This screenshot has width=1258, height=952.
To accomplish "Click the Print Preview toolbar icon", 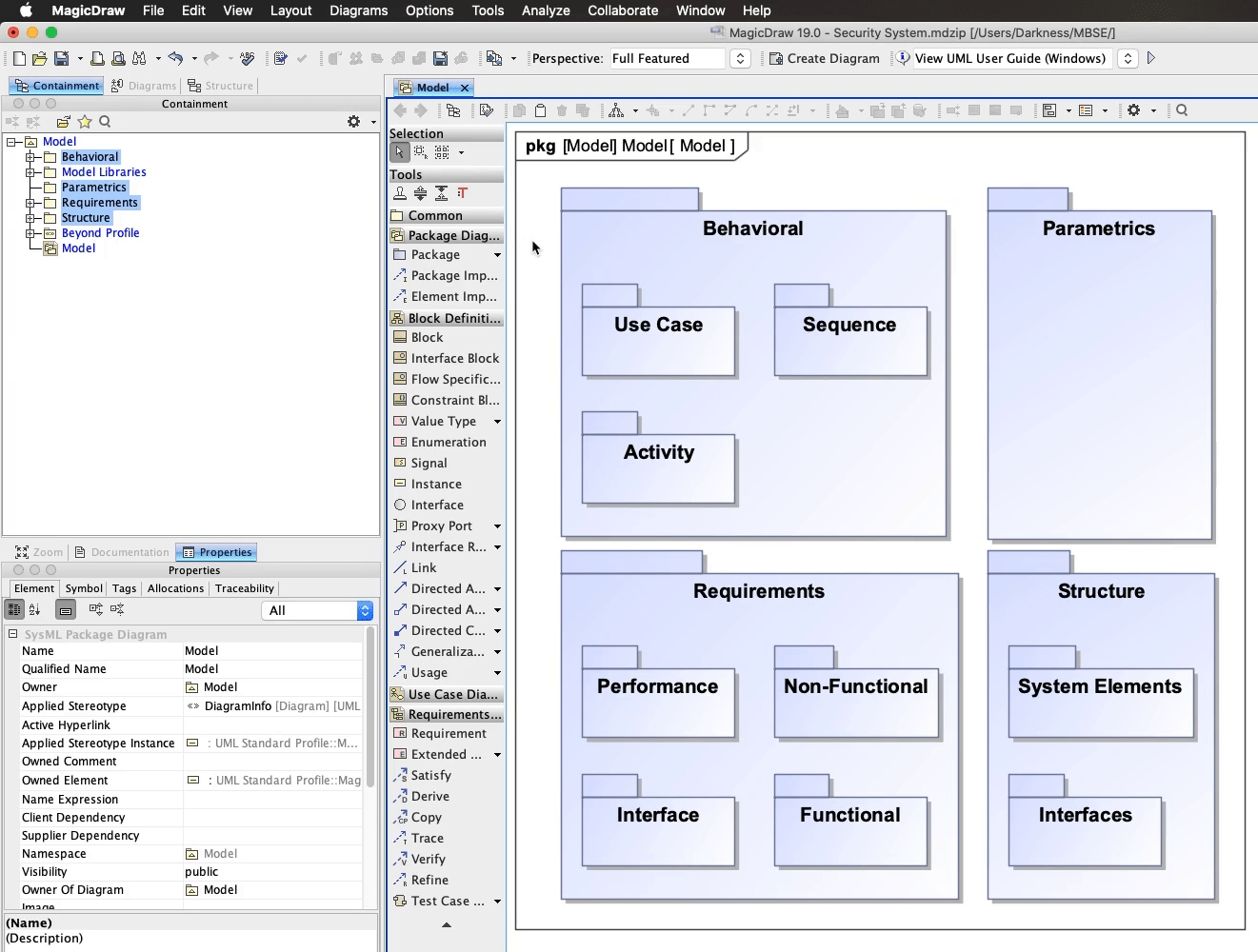I will click(x=118, y=59).
